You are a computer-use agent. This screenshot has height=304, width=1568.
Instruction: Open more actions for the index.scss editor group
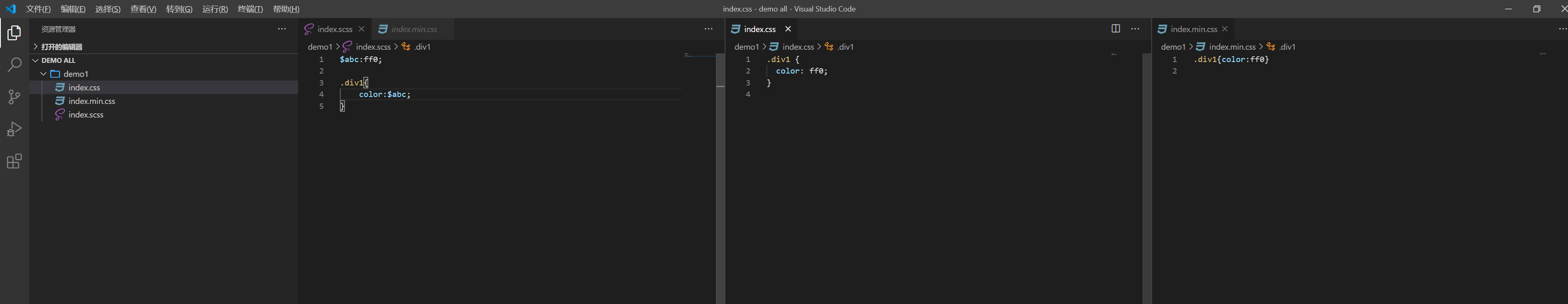coord(709,29)
